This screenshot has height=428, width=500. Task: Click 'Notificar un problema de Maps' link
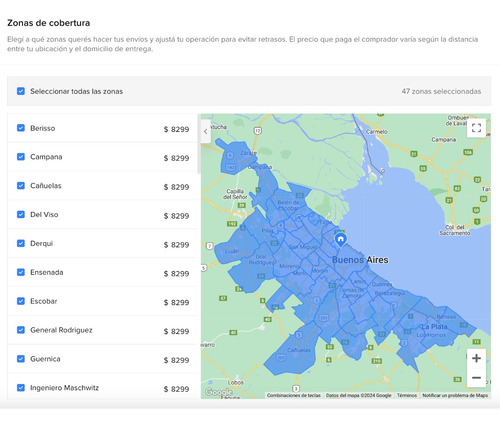click(455, 395)
